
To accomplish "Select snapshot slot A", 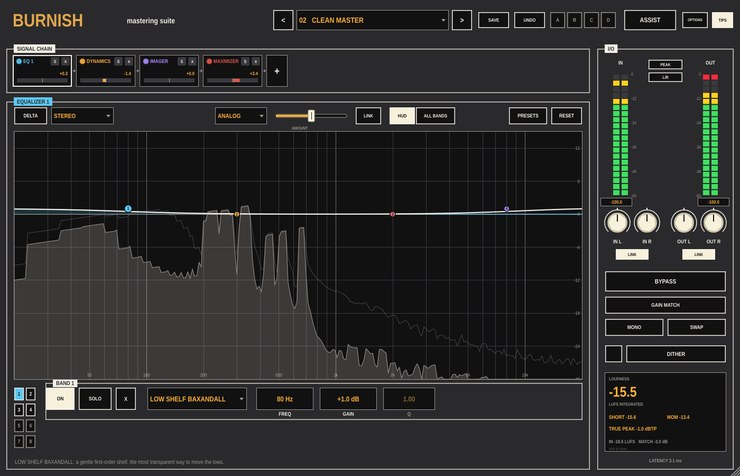I will coord(557,20).
